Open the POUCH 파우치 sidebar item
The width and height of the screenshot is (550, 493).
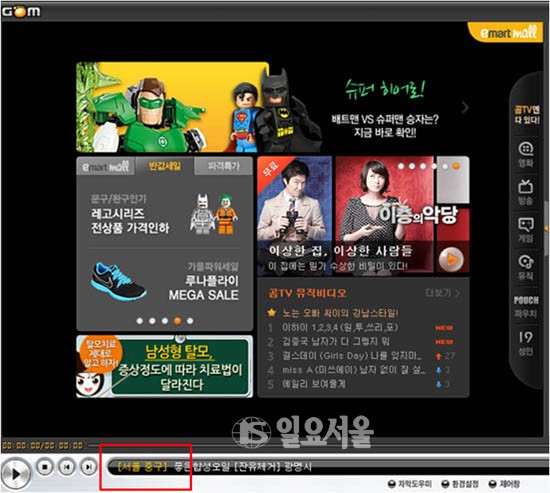(x=526, y=307)
